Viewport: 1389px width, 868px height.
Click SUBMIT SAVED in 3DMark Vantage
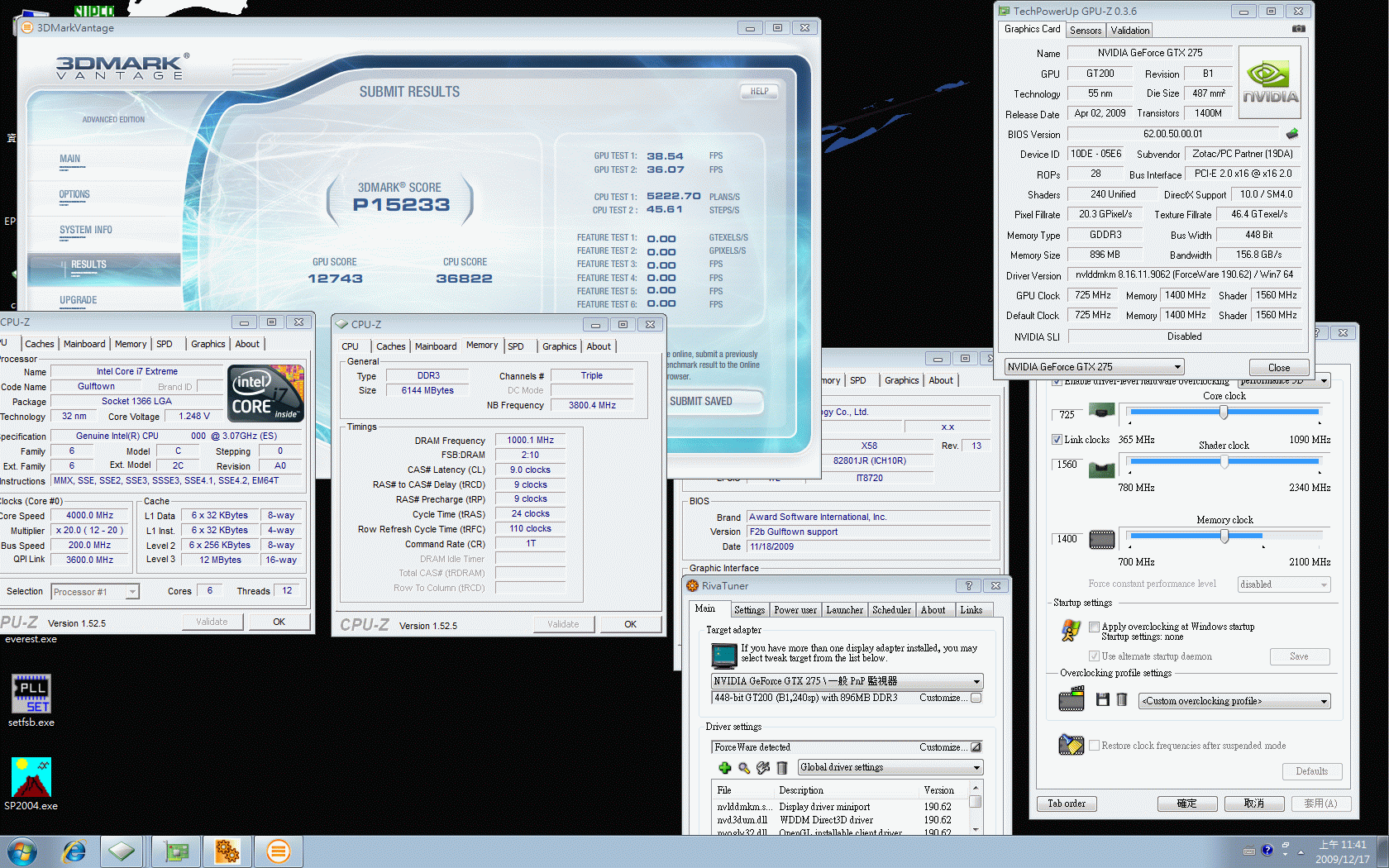click(x=714, y=402)
